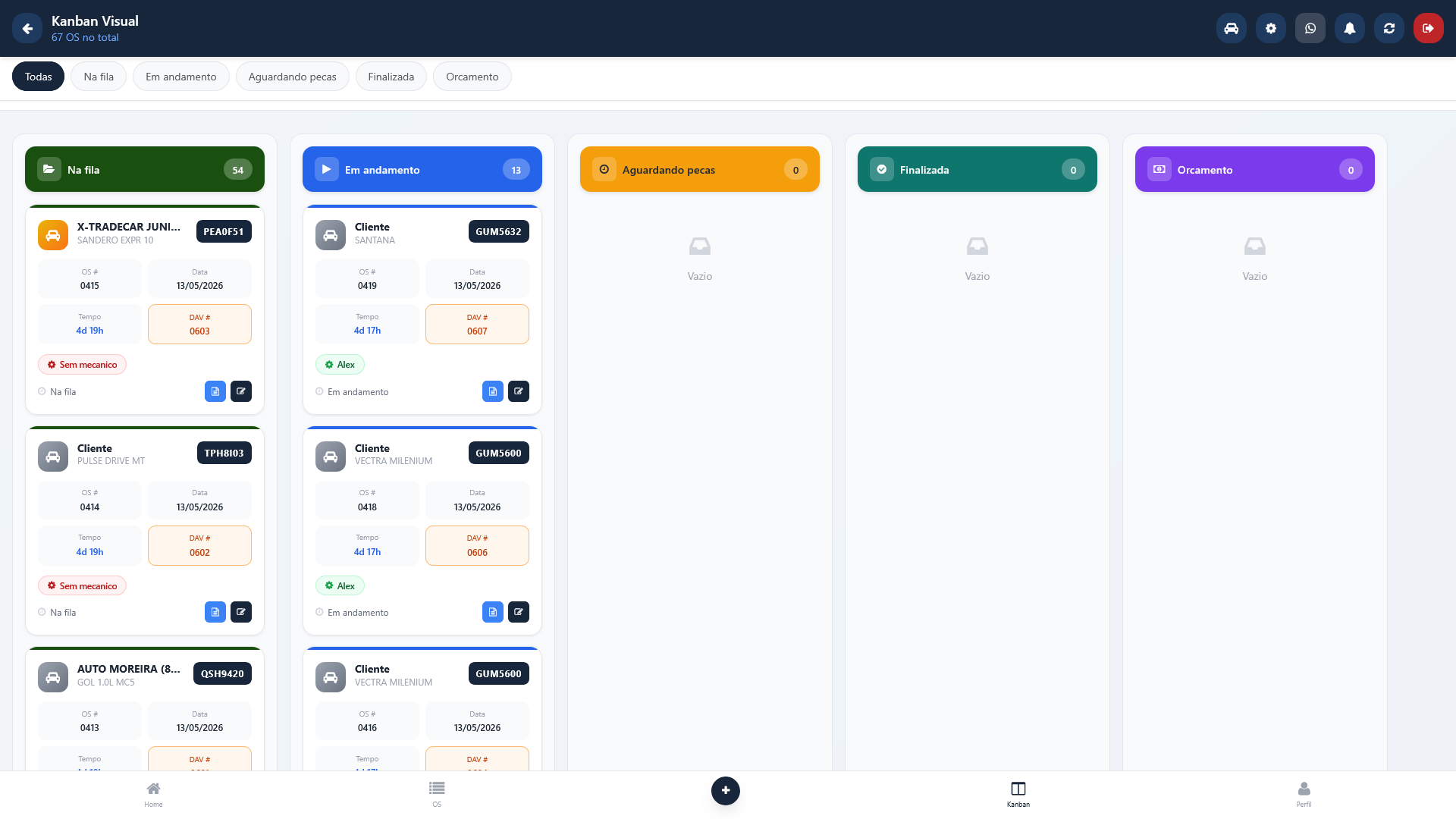1456x819 pixels.
Task: Open settings gear in header
Action: click(1271, 28)
